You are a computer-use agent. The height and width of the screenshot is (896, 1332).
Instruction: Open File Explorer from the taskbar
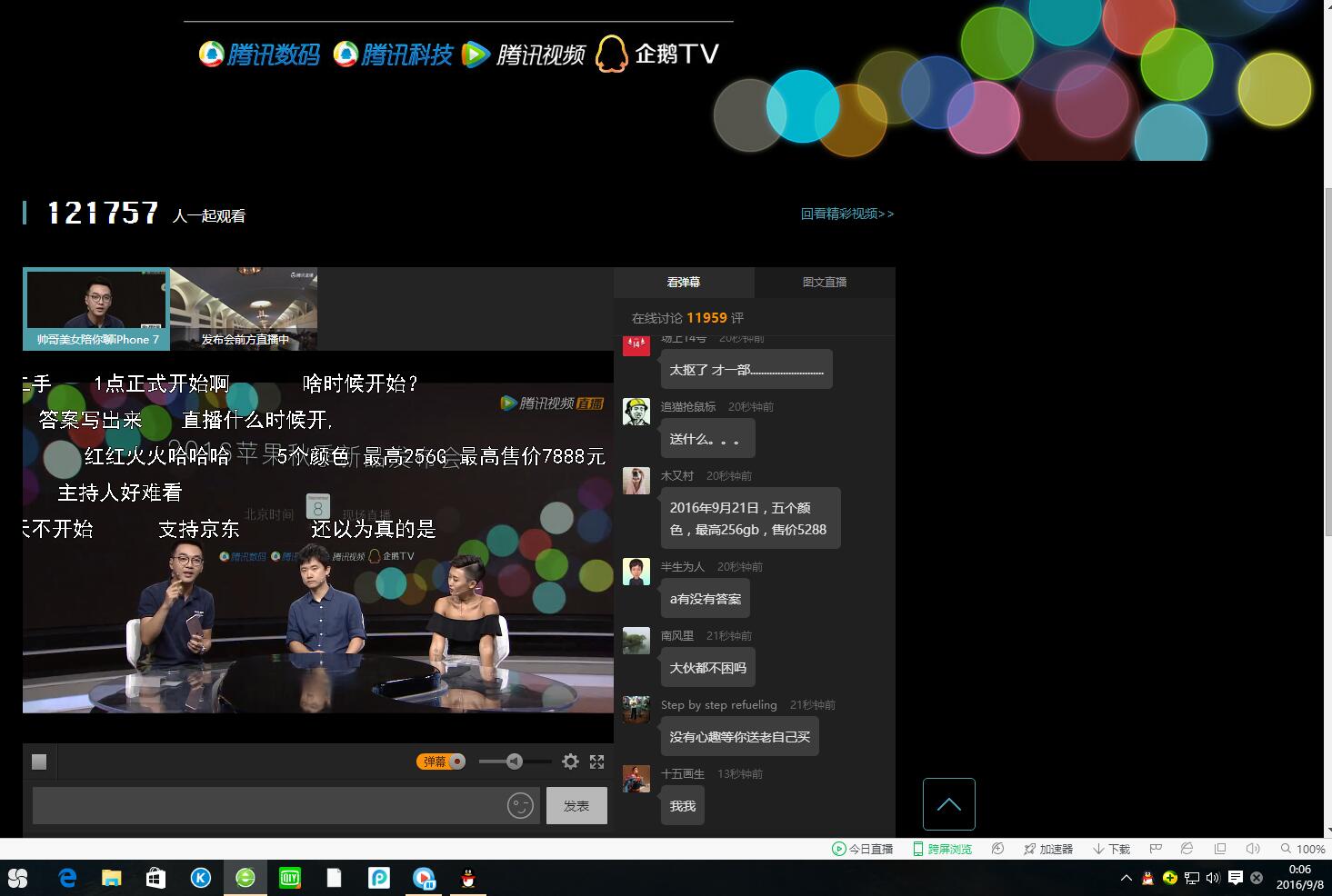click(x=111, y=878)
